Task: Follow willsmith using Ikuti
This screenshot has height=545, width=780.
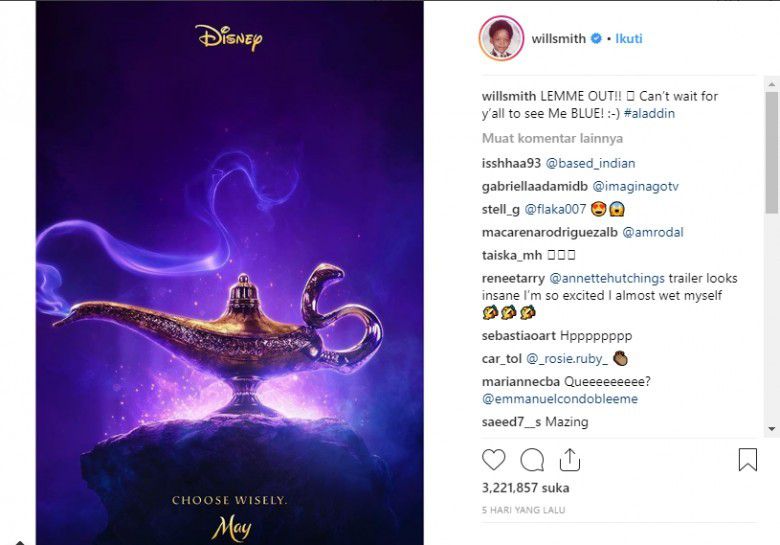Action: [x=629, y=38]
